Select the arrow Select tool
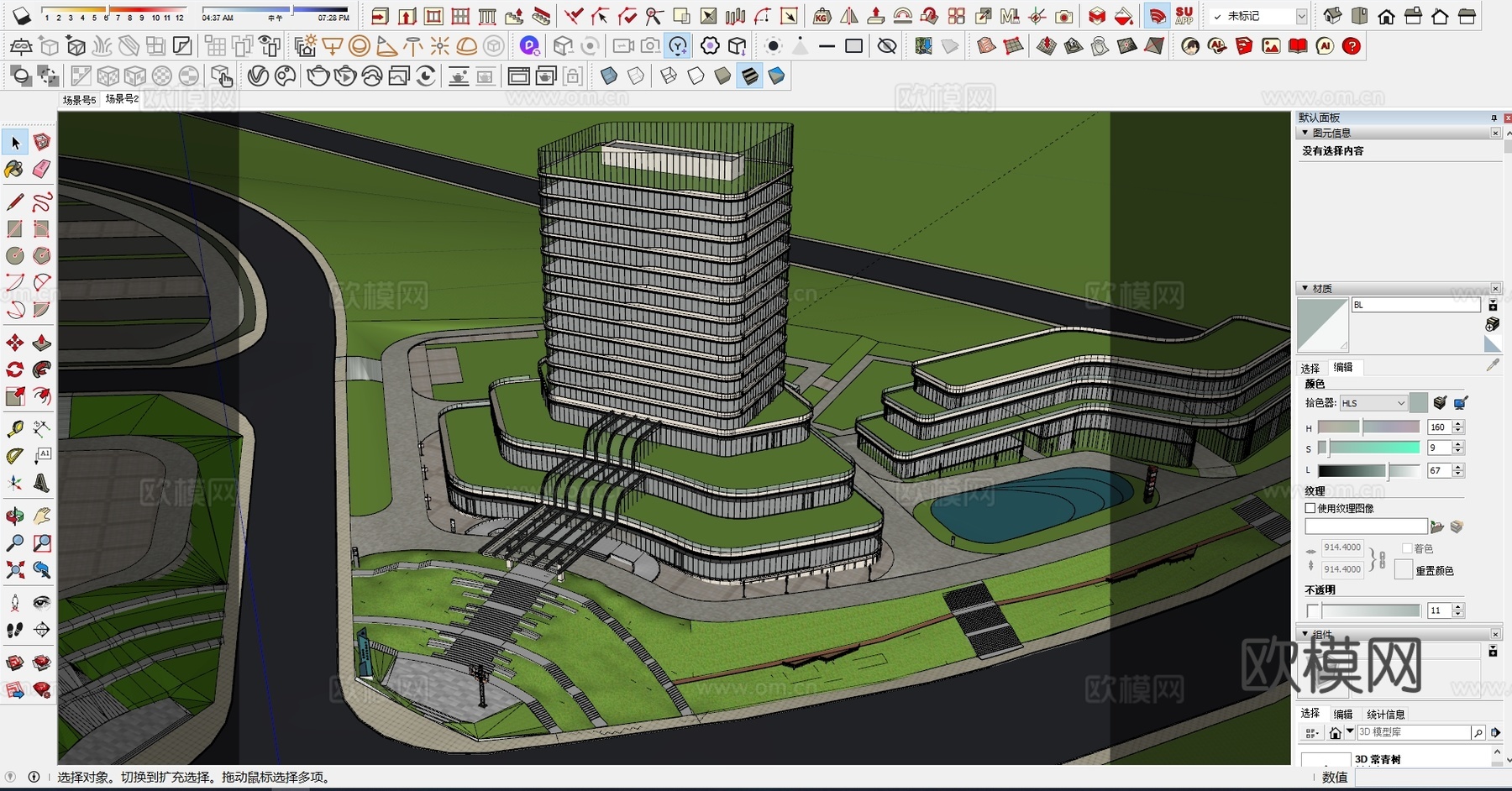Screen dimensions: 1512x791 pyautogui.click(x=15, y=143)
